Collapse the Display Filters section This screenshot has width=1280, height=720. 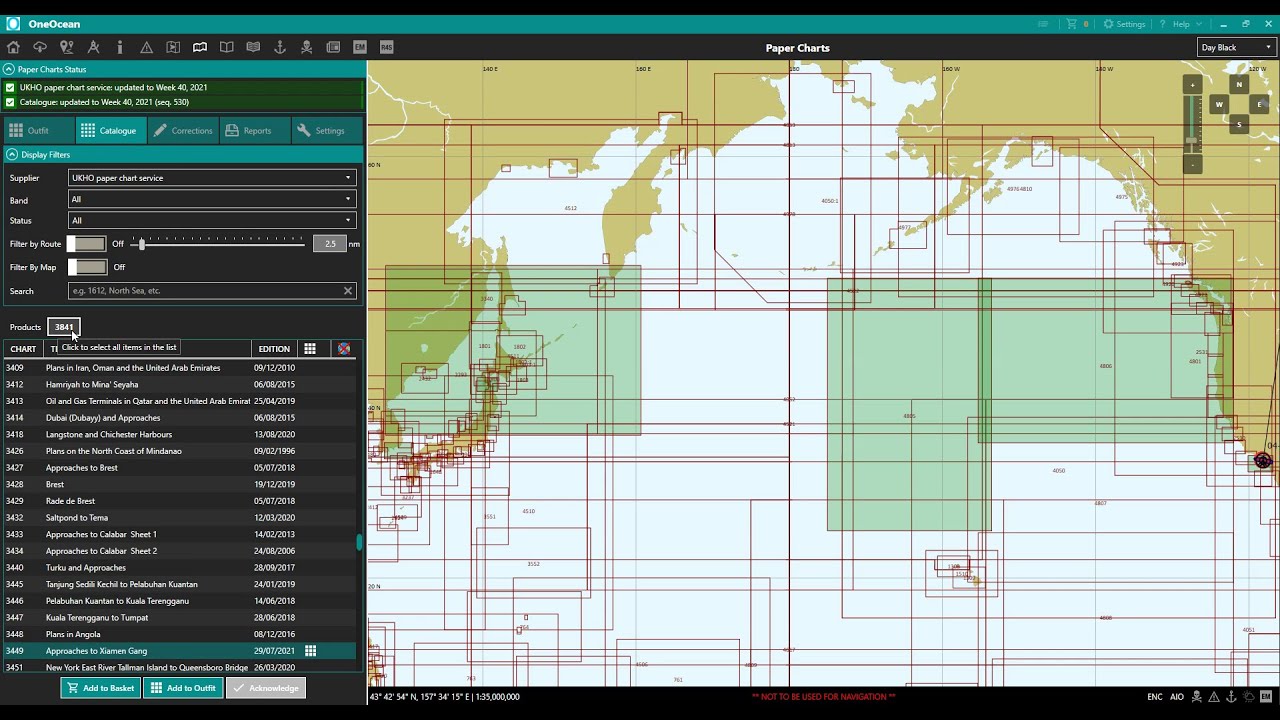click(x=12, y=155)
